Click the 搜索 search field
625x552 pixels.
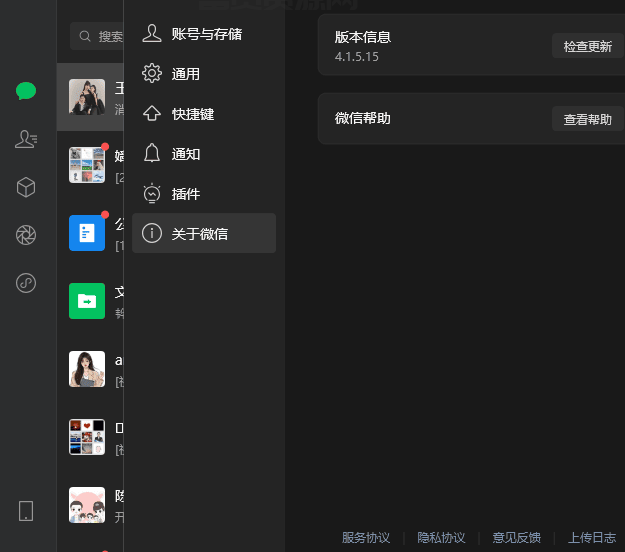click(97, 36)
